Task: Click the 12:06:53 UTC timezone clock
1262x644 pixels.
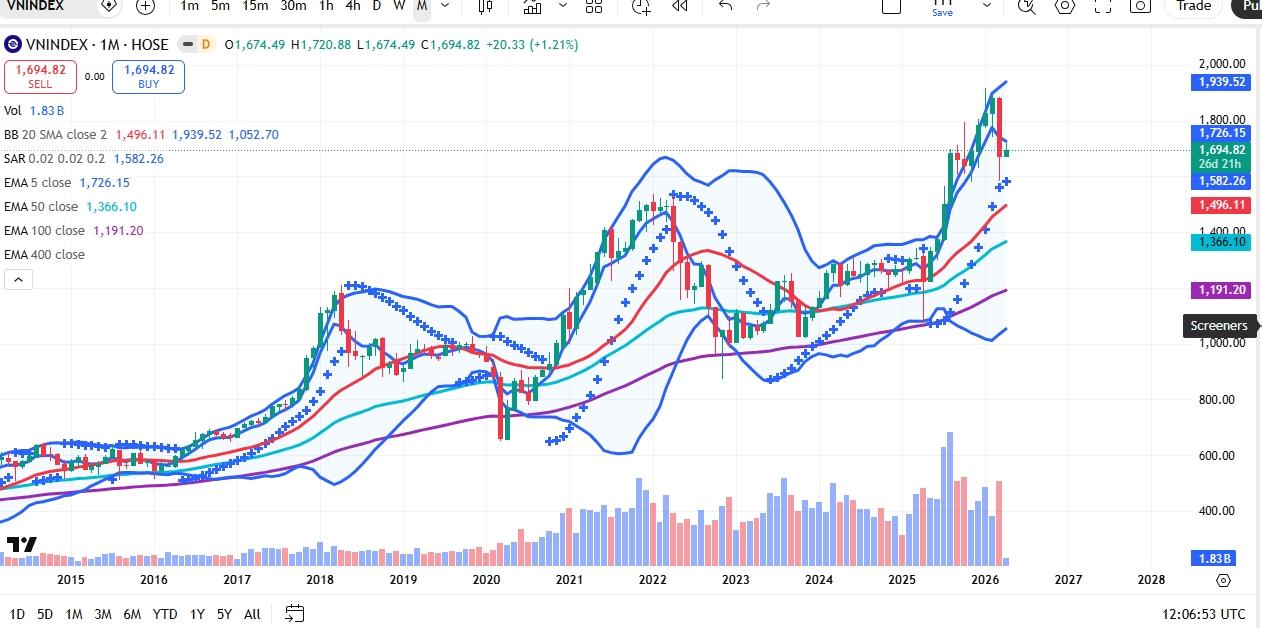Action: [1204, 614]
